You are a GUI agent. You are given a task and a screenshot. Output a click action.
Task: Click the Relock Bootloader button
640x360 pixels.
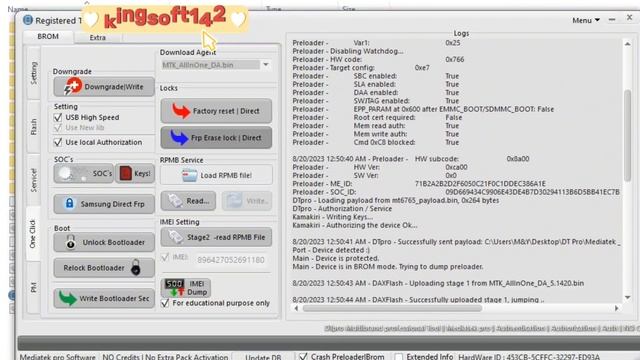[x=104, y=268]
